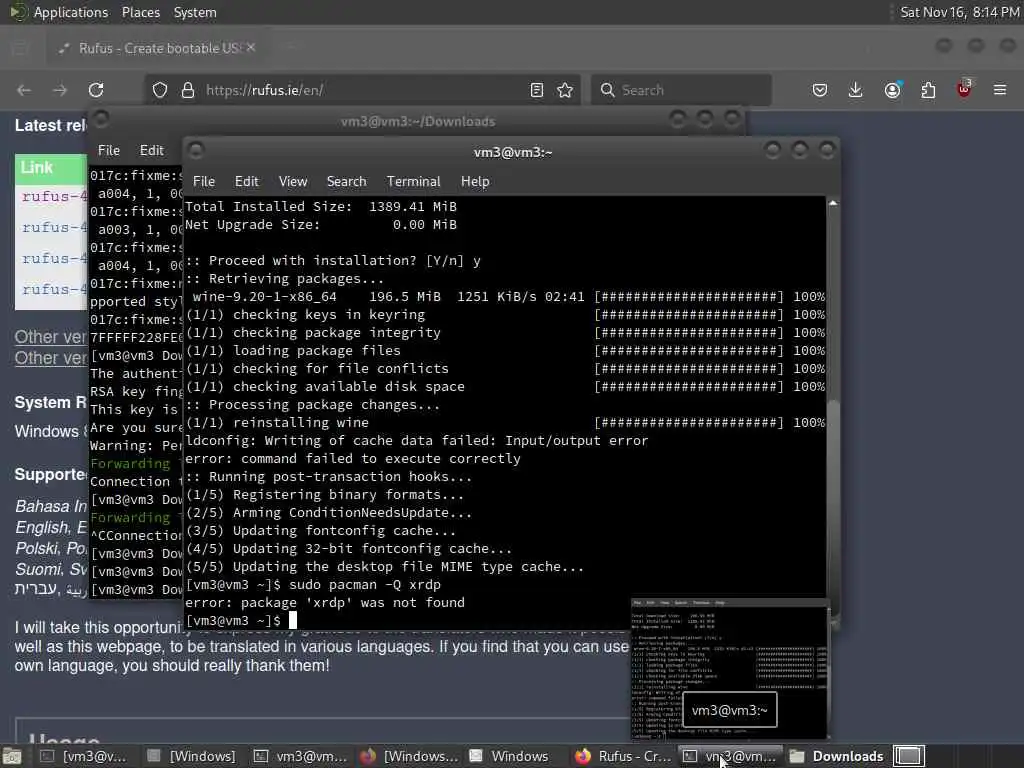This screenshot has width=1024, height=768.
Task: Switch to Rufus - Cr... taskbar entry
Action: 623,756
